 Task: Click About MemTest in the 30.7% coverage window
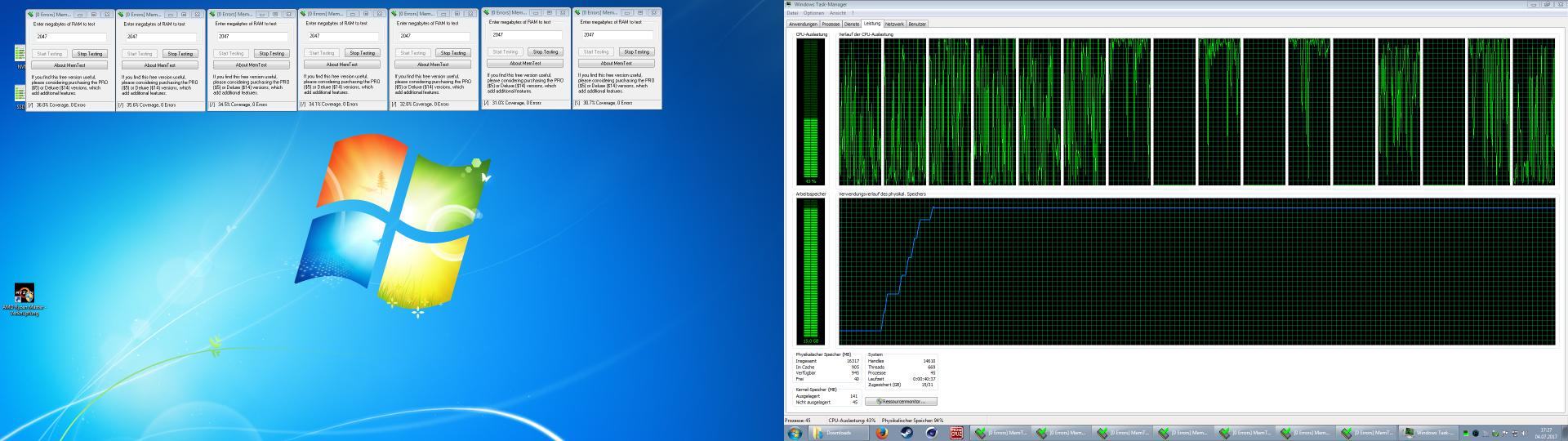[617, 63]
